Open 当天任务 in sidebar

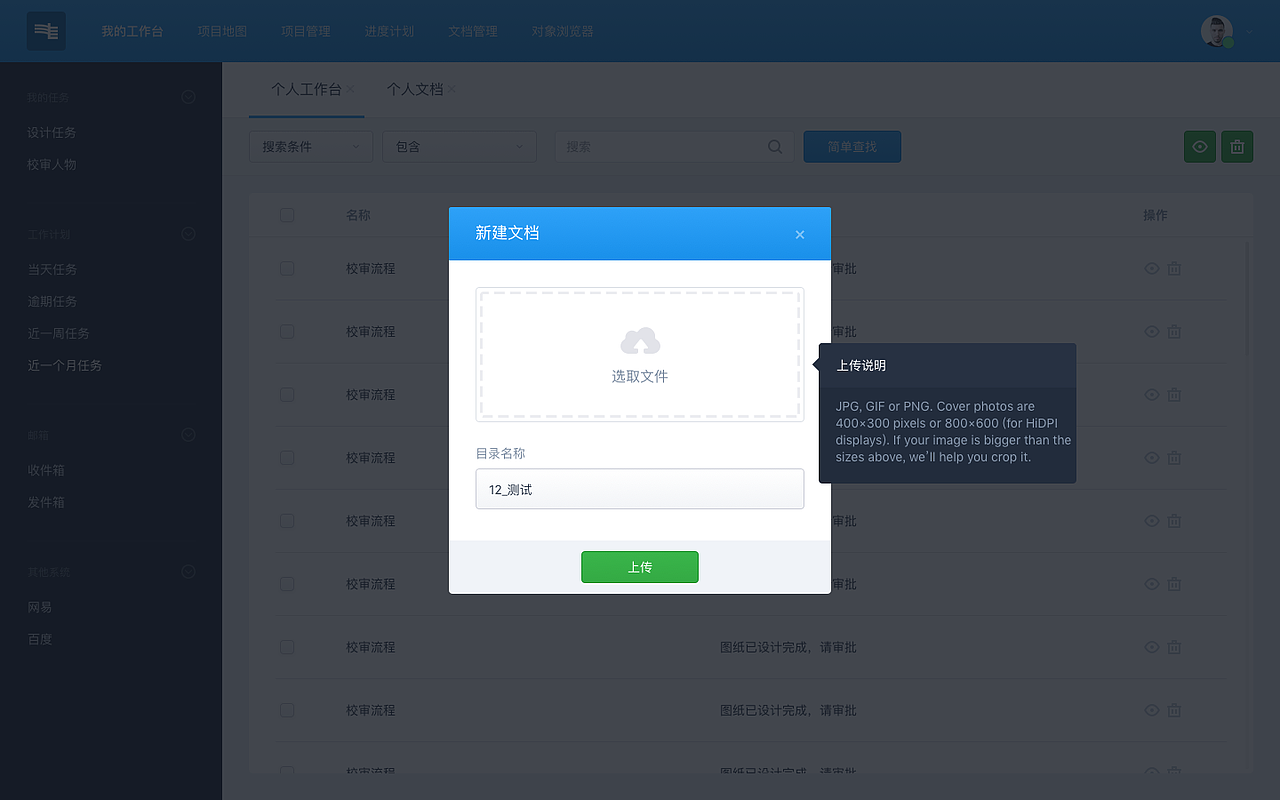pos(52,269)
